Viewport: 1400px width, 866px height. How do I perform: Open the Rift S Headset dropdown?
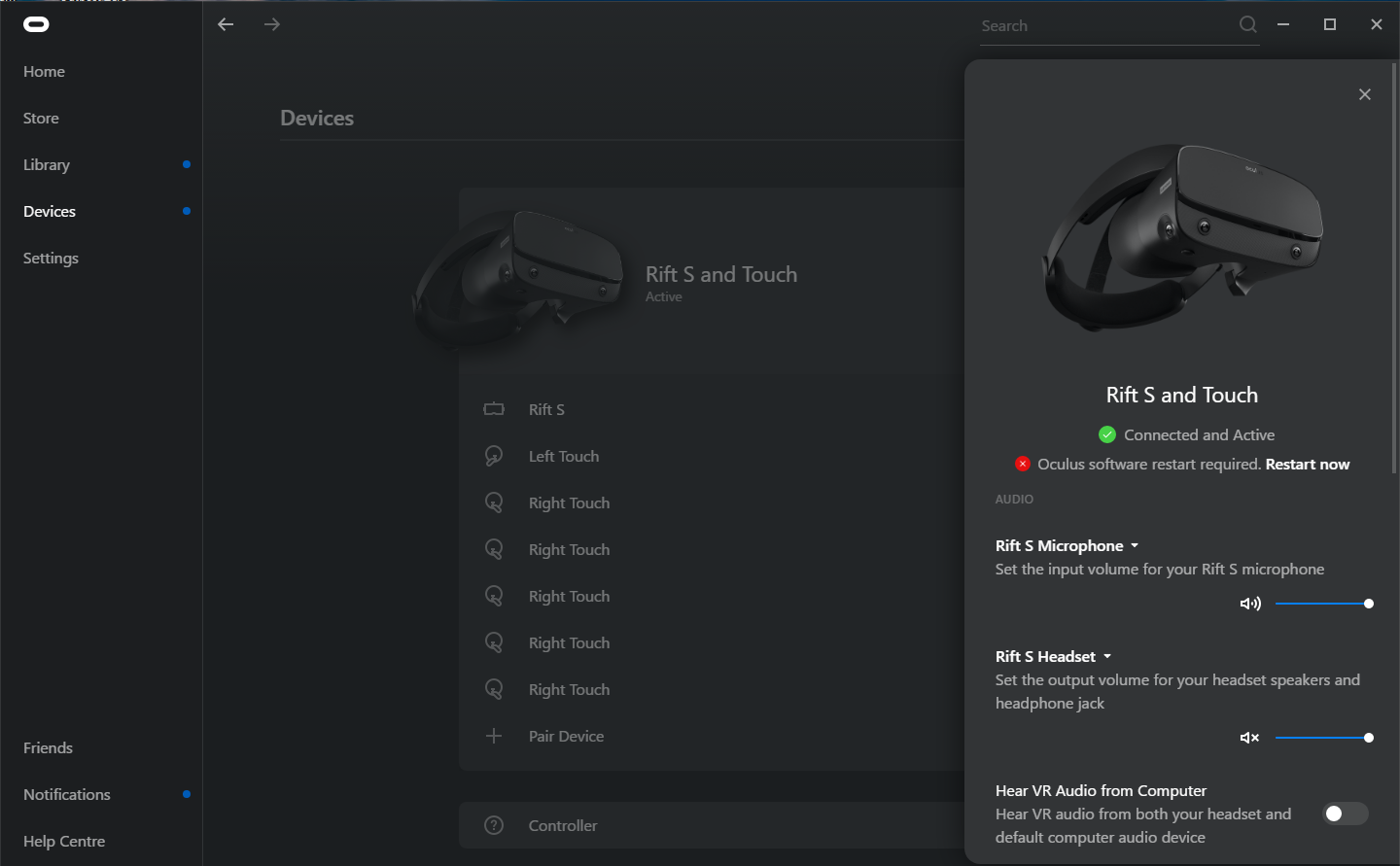coord(1053,656)
